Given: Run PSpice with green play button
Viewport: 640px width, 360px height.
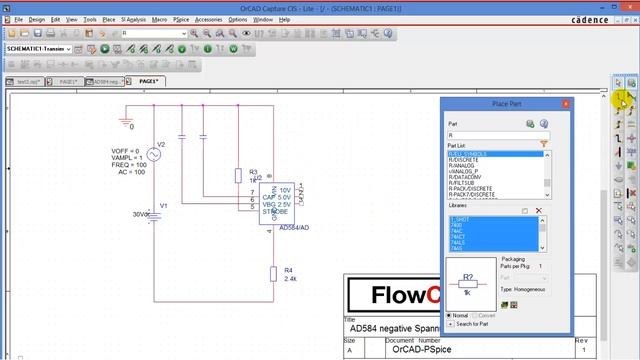Looking at the screenshot, I should point(105,49).
